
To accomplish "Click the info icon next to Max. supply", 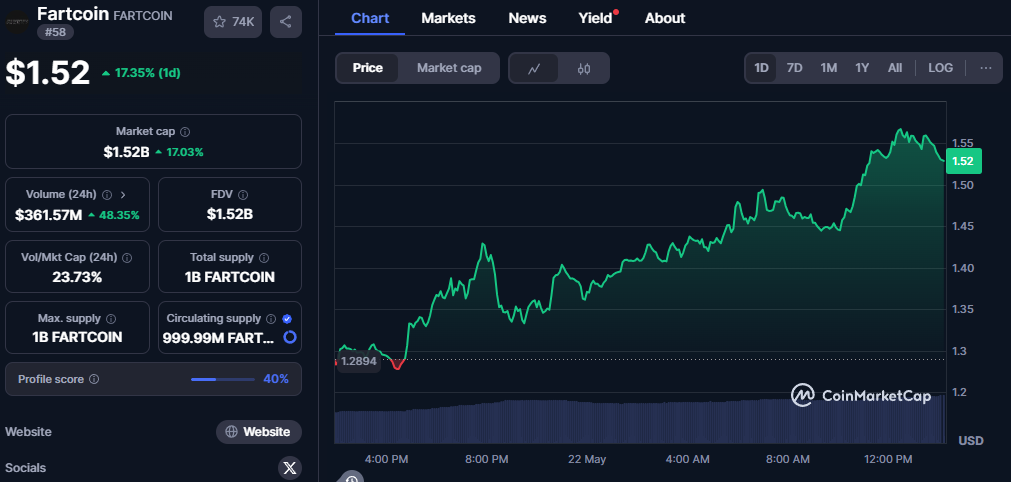I will pos(111,318).
